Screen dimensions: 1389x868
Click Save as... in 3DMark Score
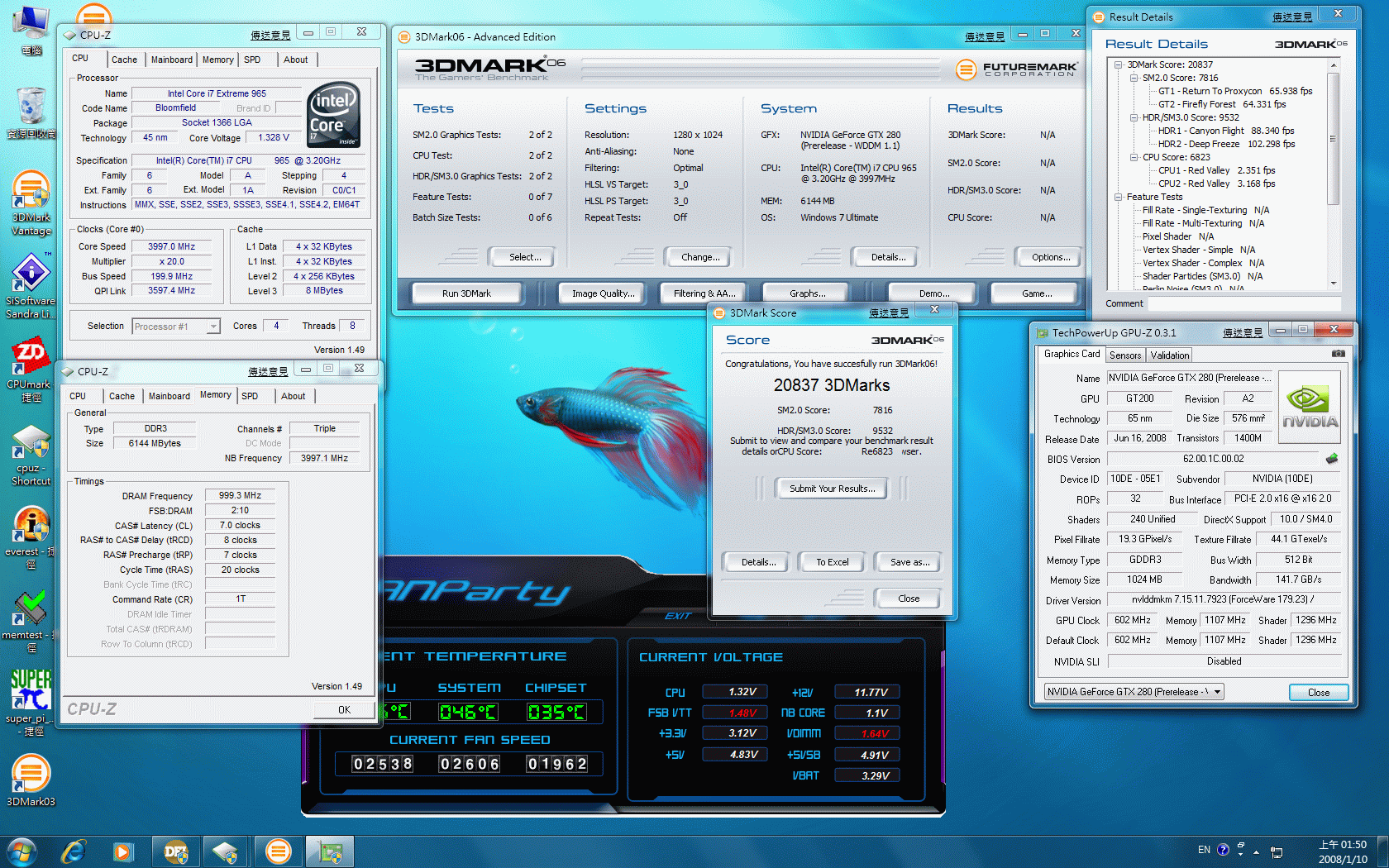click(909, 562)
